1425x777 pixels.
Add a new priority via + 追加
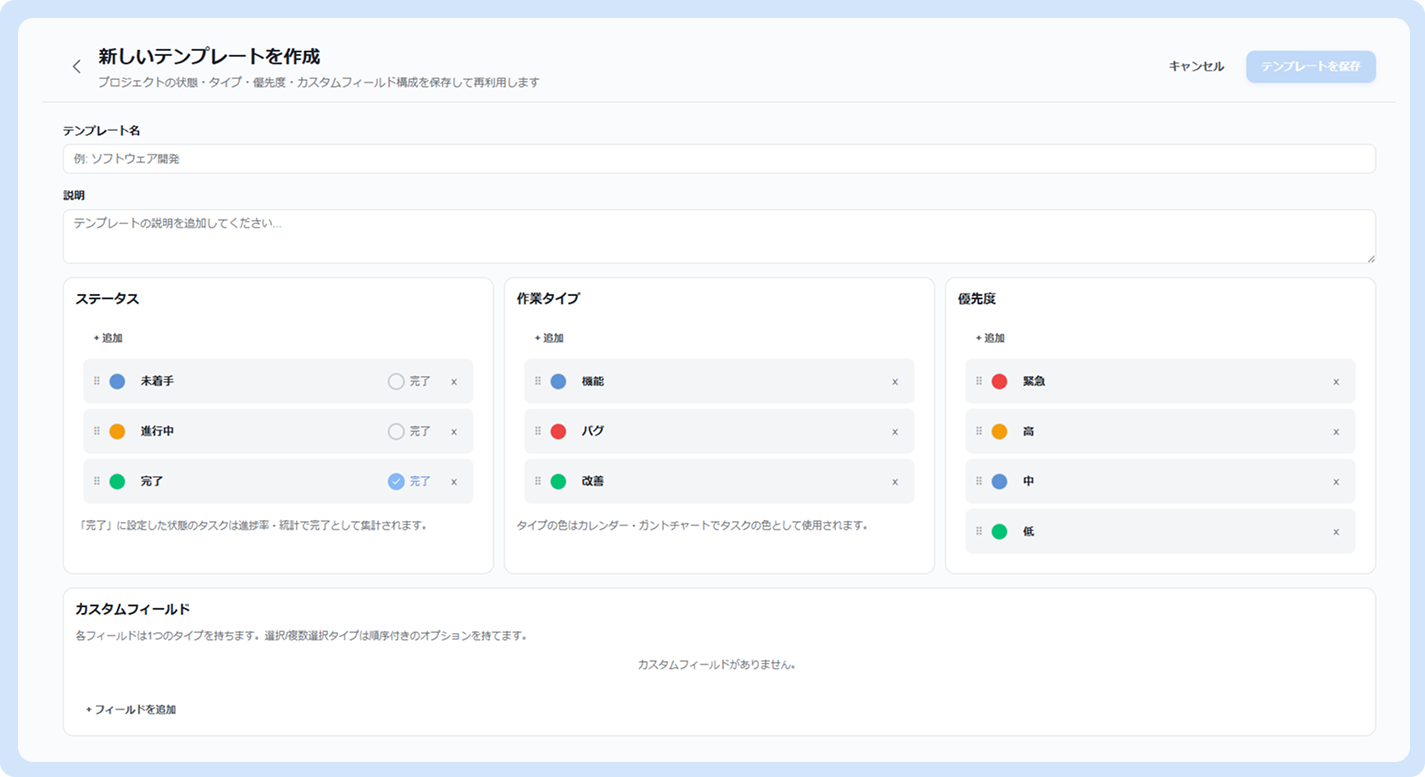tap(990, 338)
